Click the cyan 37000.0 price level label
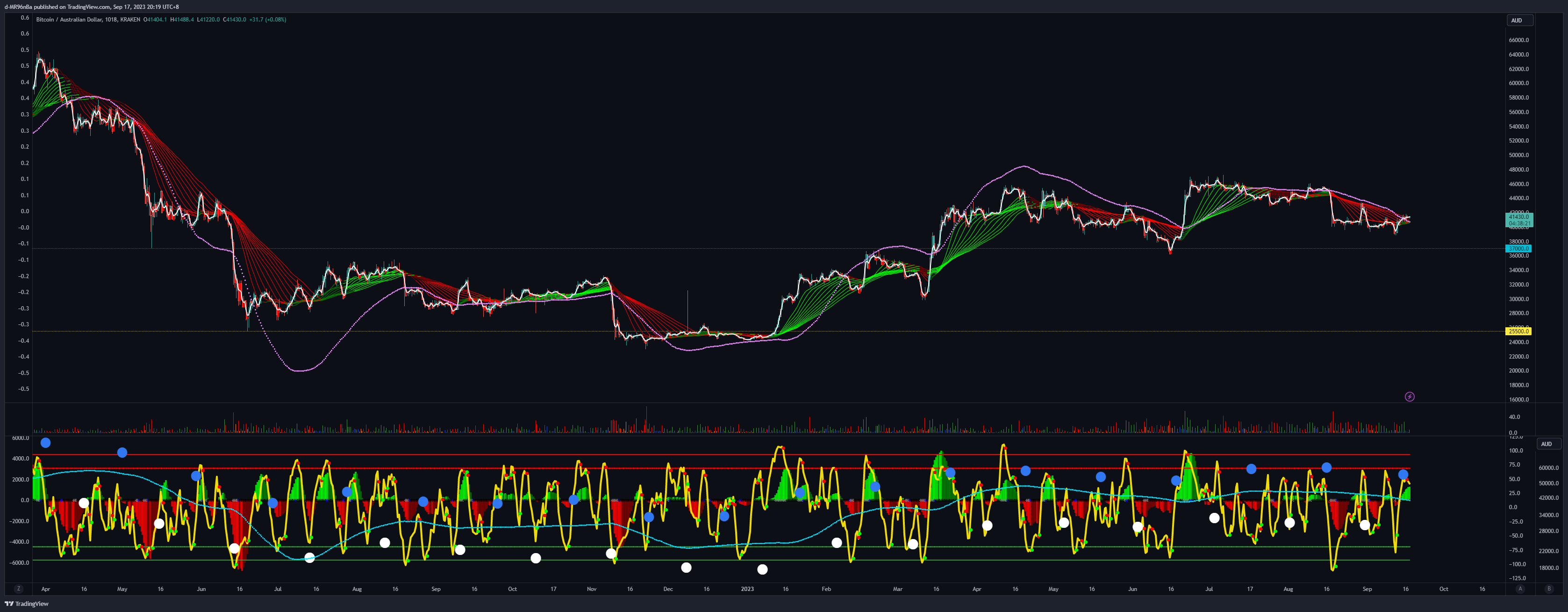 (x=1519, y=248)
